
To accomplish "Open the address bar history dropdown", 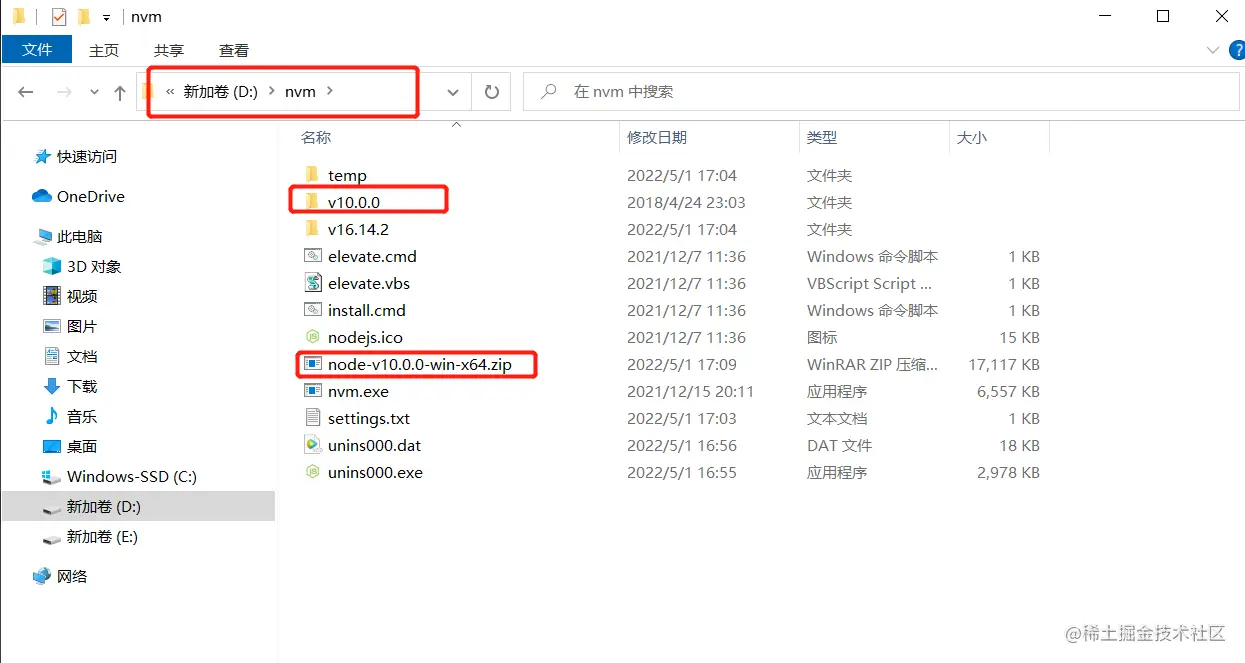I will [x=452, y=91].
